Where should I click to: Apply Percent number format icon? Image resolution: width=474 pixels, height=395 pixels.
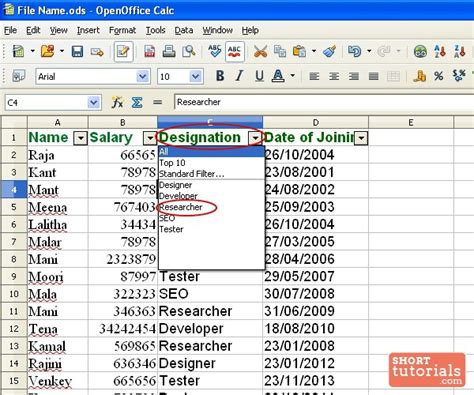point(439,76)
